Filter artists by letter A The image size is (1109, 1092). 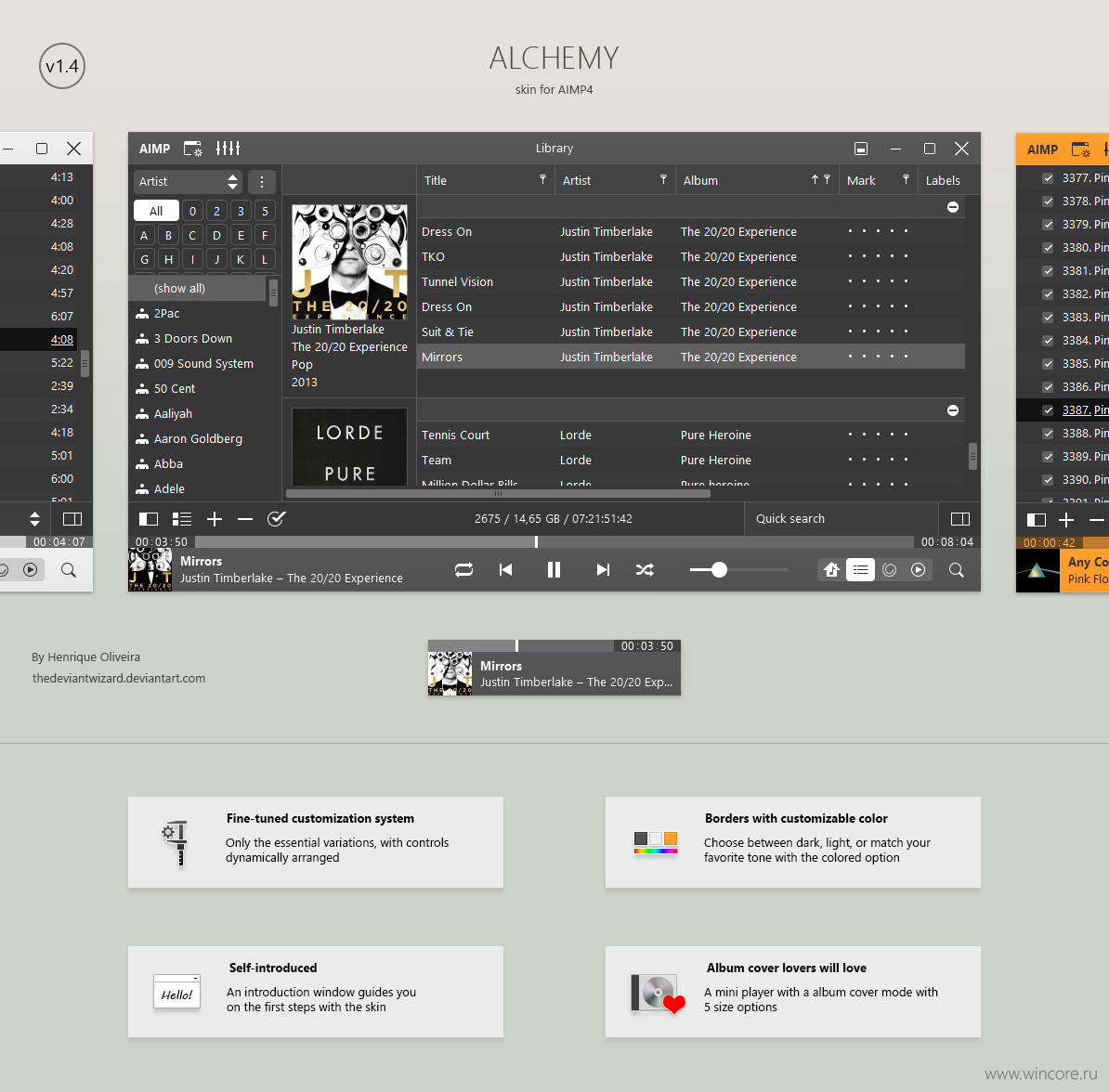click(x=144, y=236)
